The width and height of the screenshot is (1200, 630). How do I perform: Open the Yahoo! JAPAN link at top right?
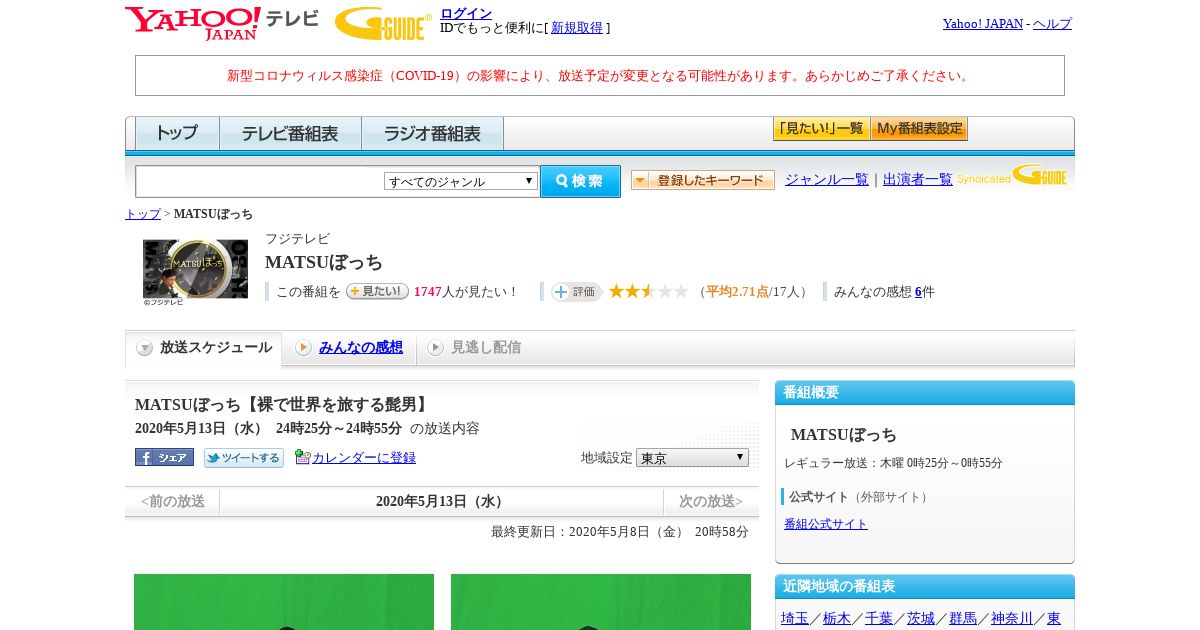(982, 23)
